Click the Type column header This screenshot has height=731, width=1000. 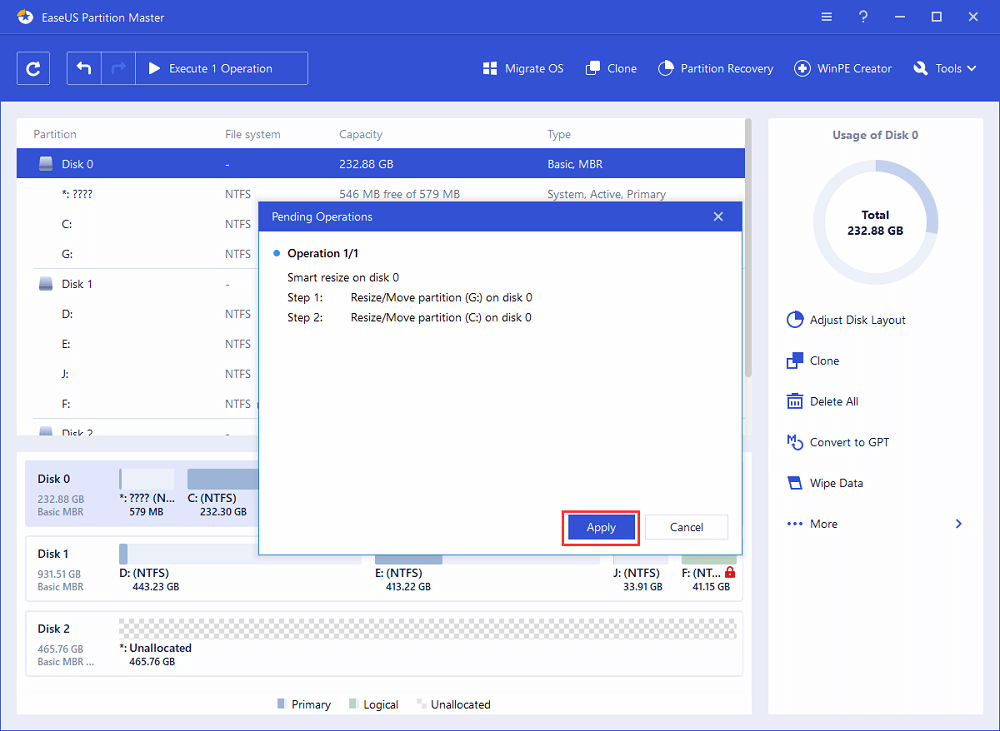click(x=559, y=134)
